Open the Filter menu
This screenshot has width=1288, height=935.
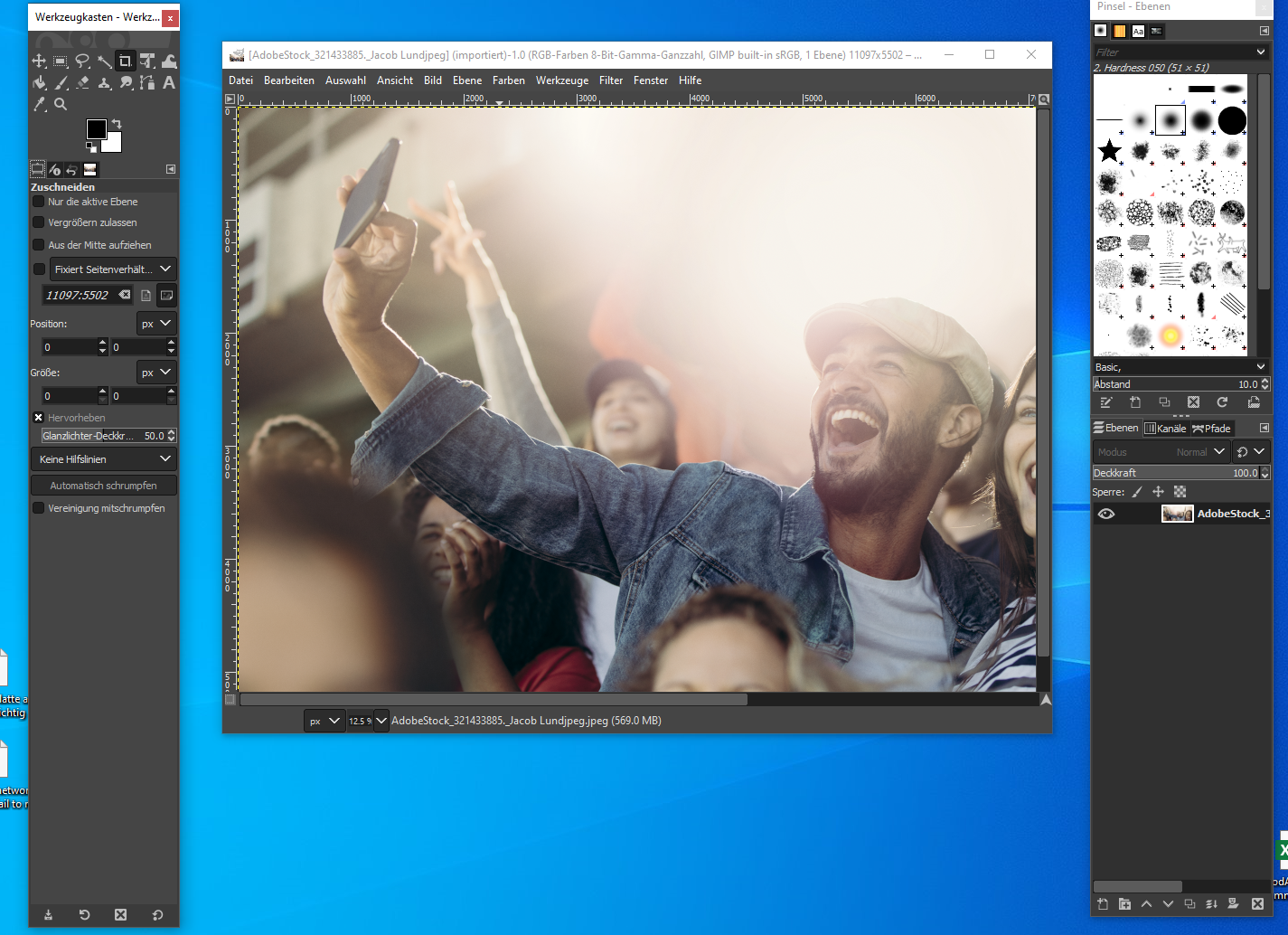pos(610,80)
